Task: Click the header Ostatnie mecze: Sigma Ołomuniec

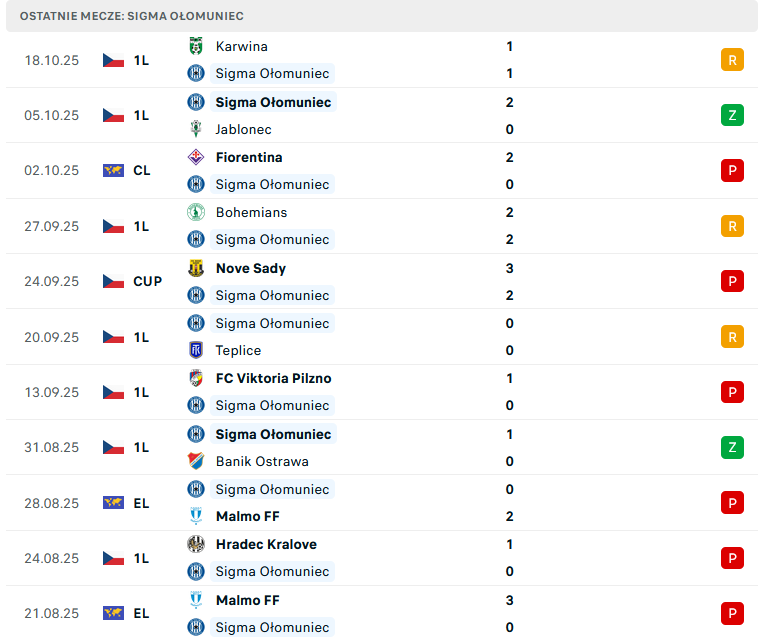Action: (132, 16)
